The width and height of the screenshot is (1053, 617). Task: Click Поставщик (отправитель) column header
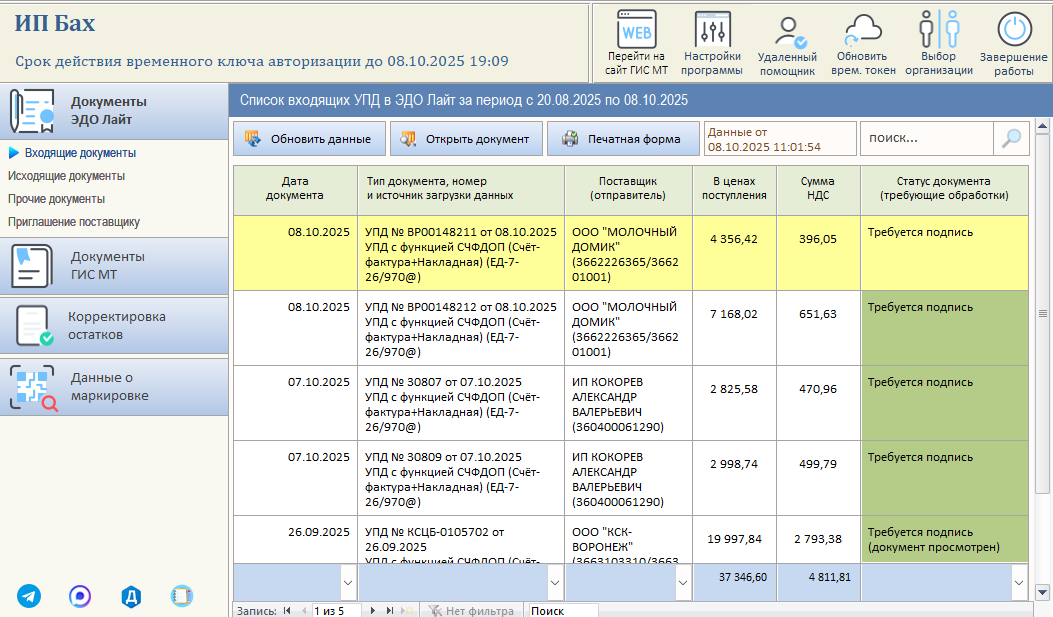click(x=628, y=189)
